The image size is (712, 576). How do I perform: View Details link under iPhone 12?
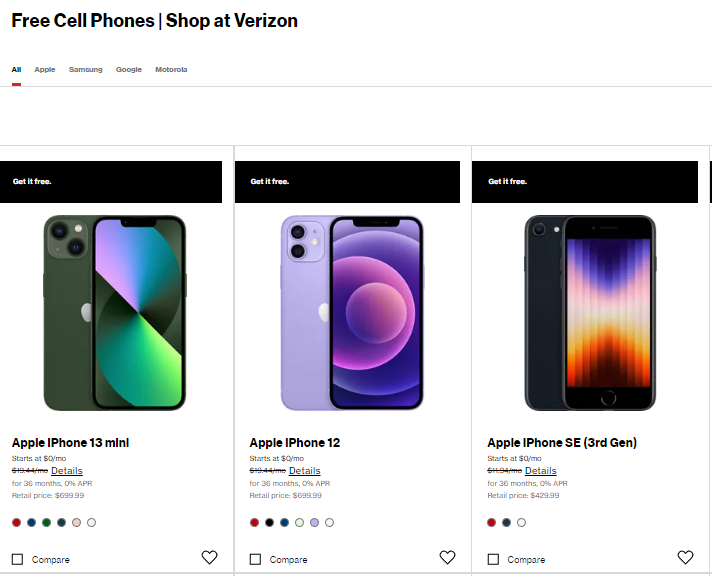(x=305, y=471)
